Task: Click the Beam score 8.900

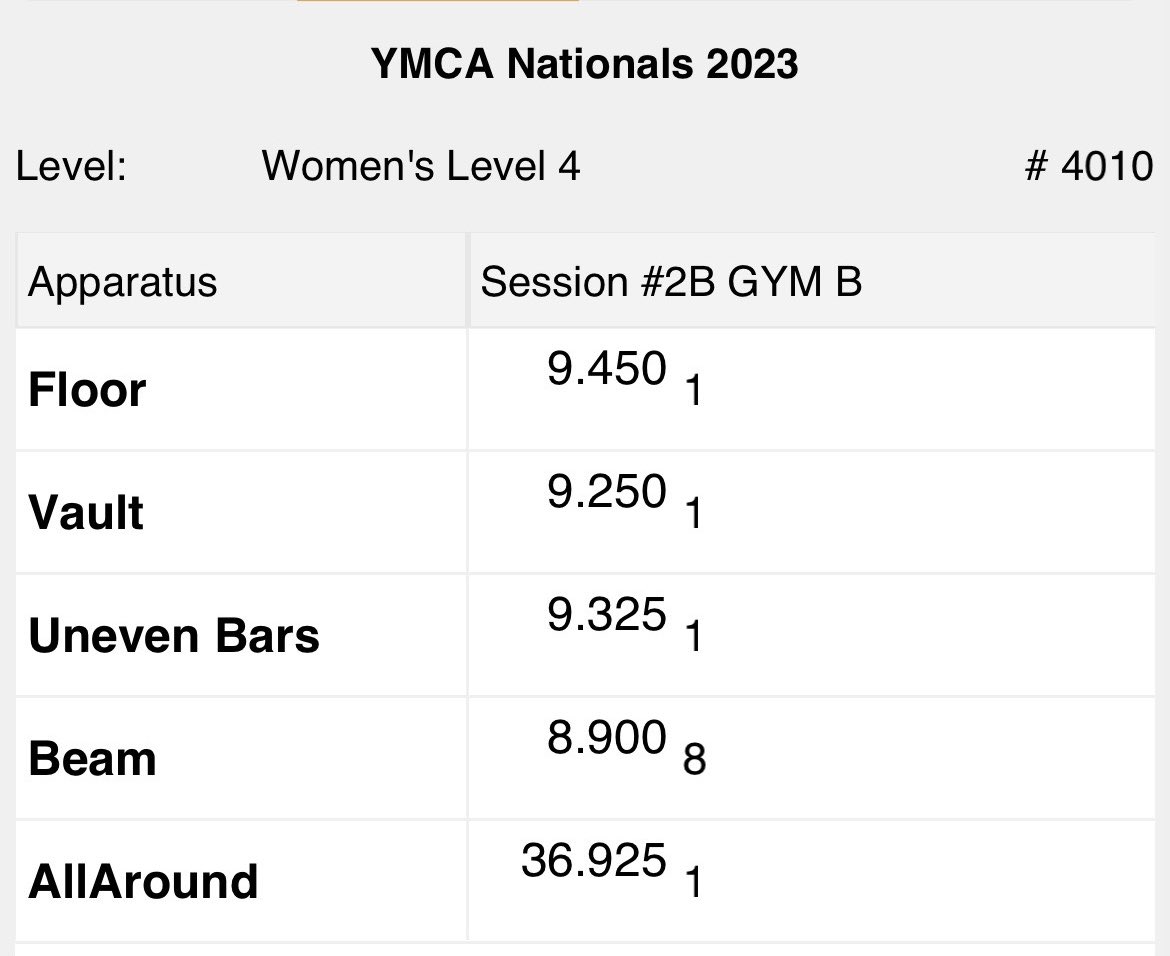Action: (607, 737)
